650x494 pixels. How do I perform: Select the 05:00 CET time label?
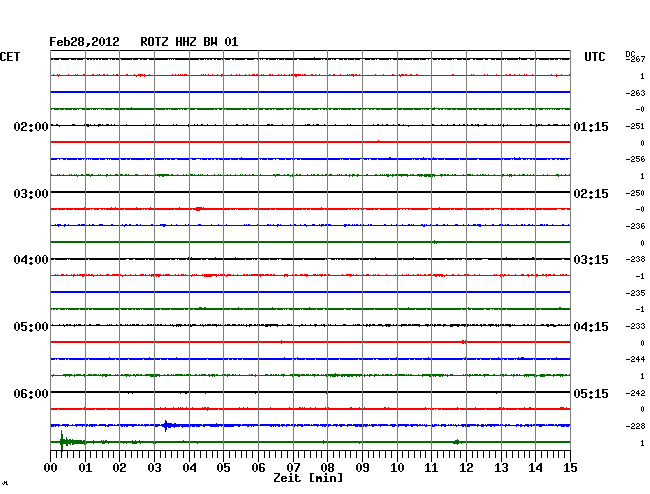pos(31,327)
